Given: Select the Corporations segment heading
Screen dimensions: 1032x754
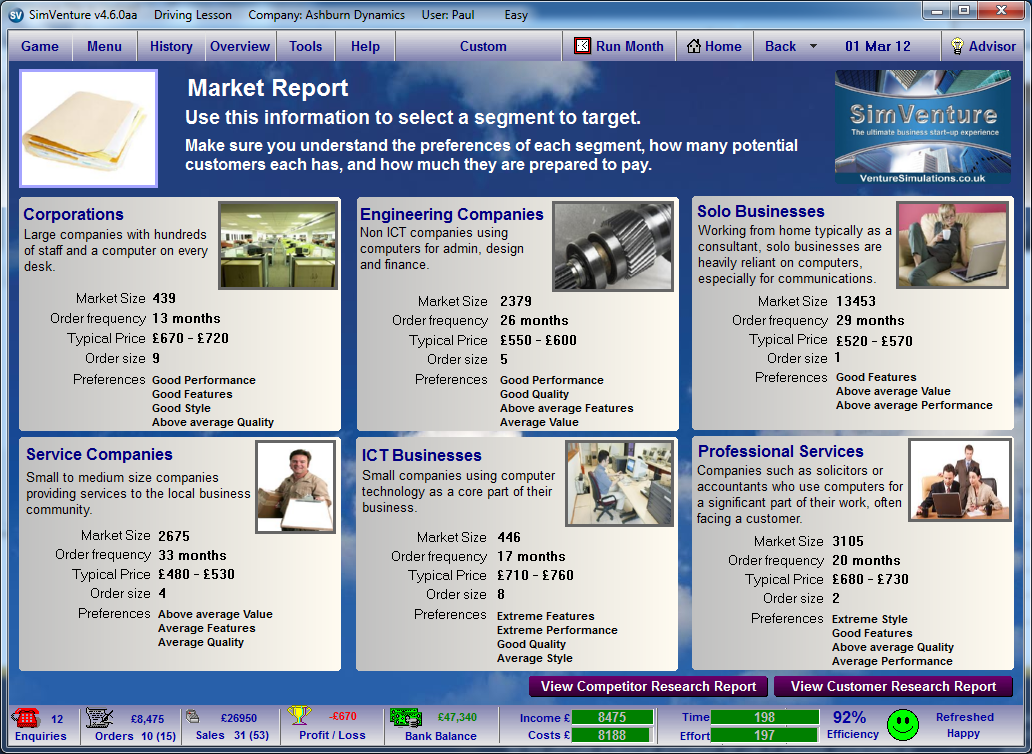Looking at the screenshot, I should tap(74, 214).
